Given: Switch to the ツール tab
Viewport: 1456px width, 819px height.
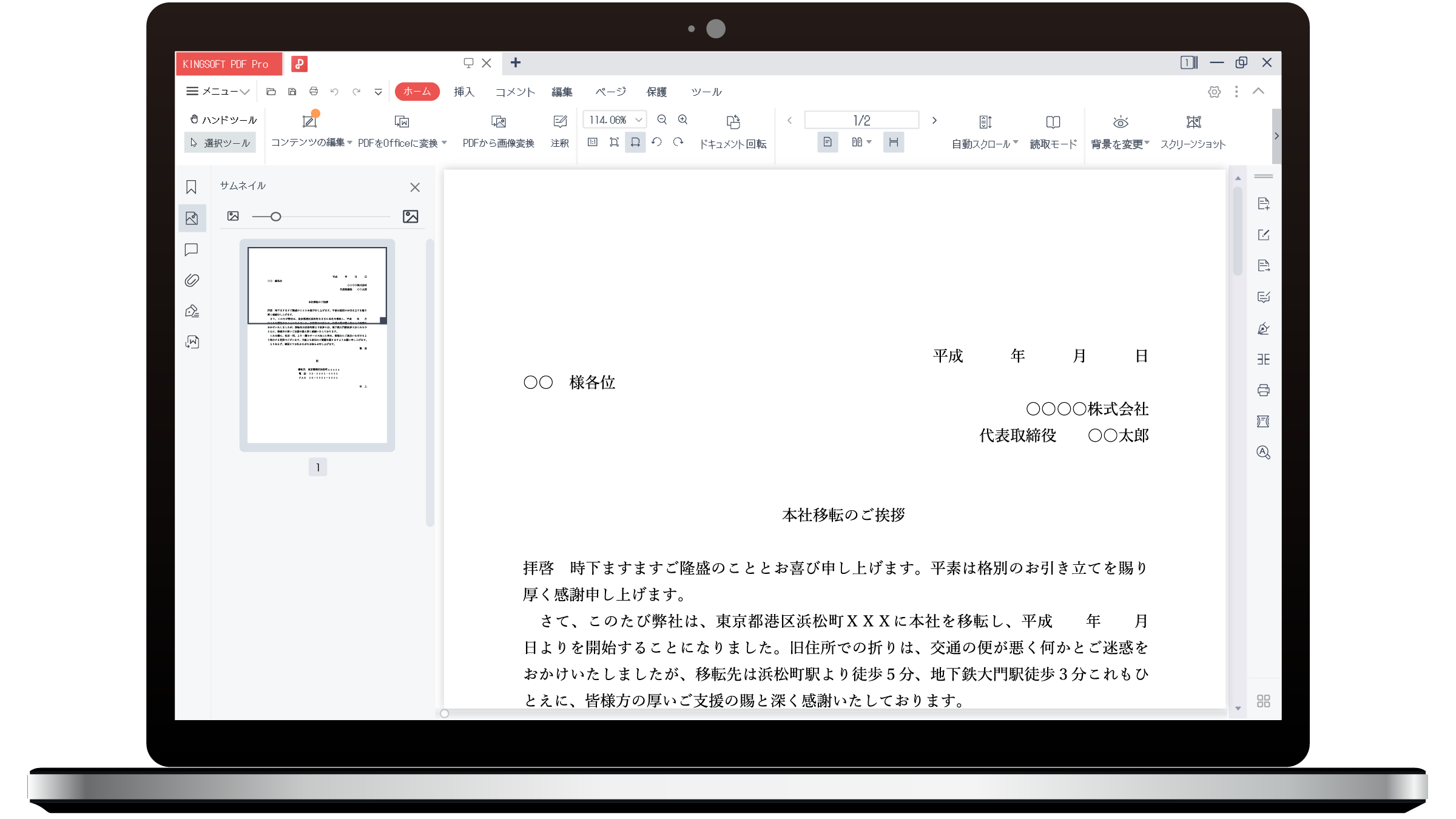Looking at the screenshot, I should [706, 92].
